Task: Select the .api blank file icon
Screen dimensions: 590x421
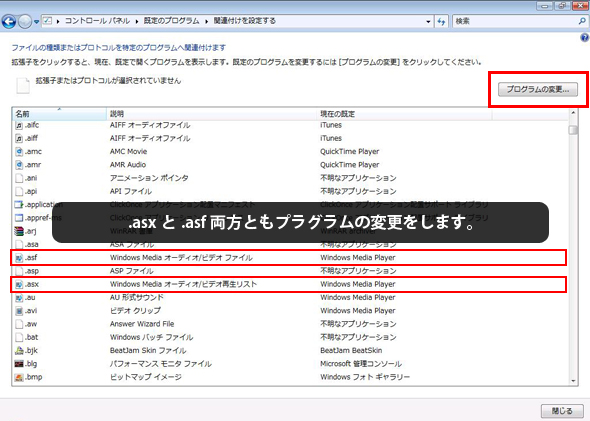Action: pos(19,191)
